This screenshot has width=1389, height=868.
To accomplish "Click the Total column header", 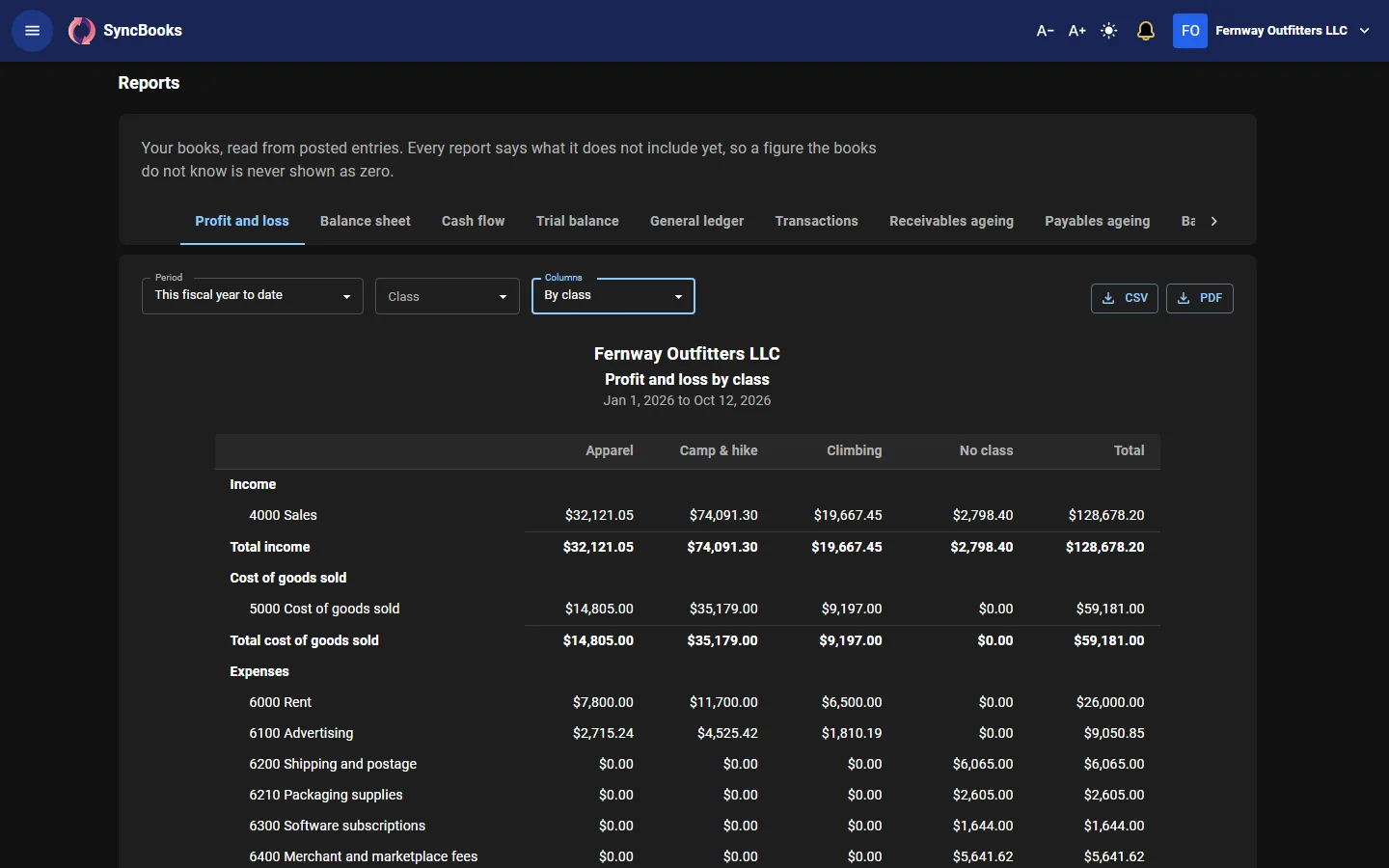I will coord(1130,450).
